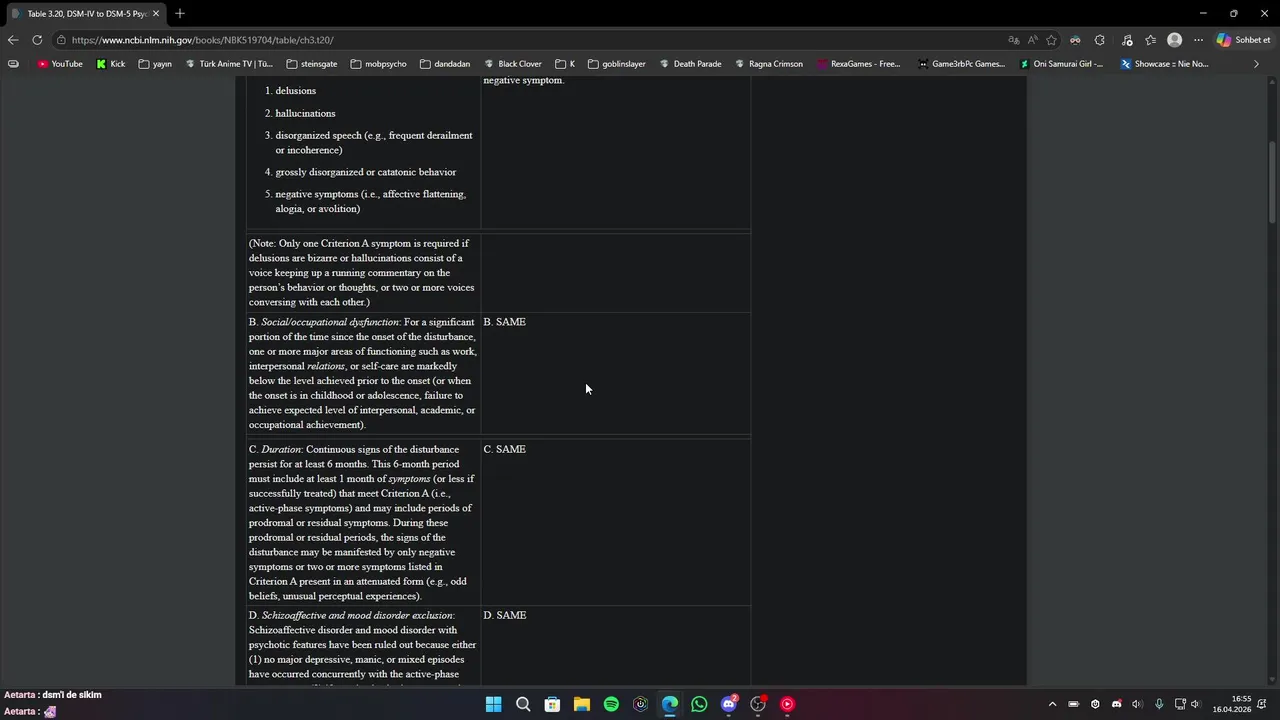Open Microsoft Store from taskbar
Screen dimensions: 1280x720
(x=552, y=704)
